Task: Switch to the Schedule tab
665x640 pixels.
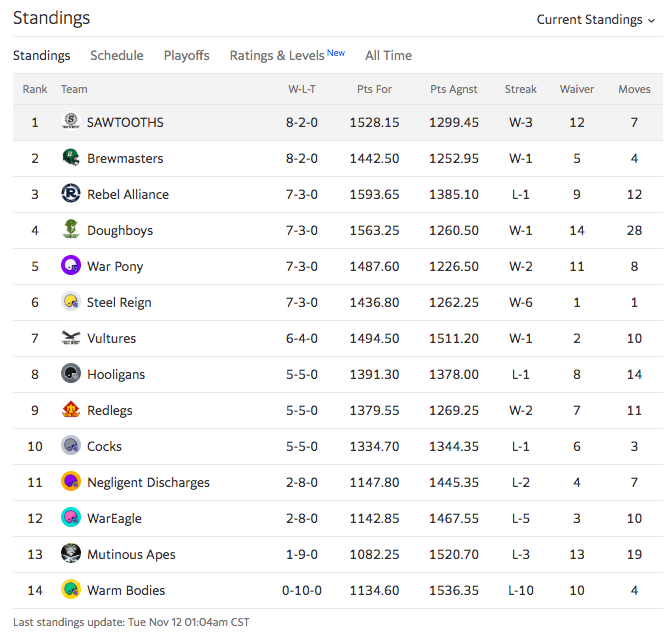Action: tap(117, 56)
